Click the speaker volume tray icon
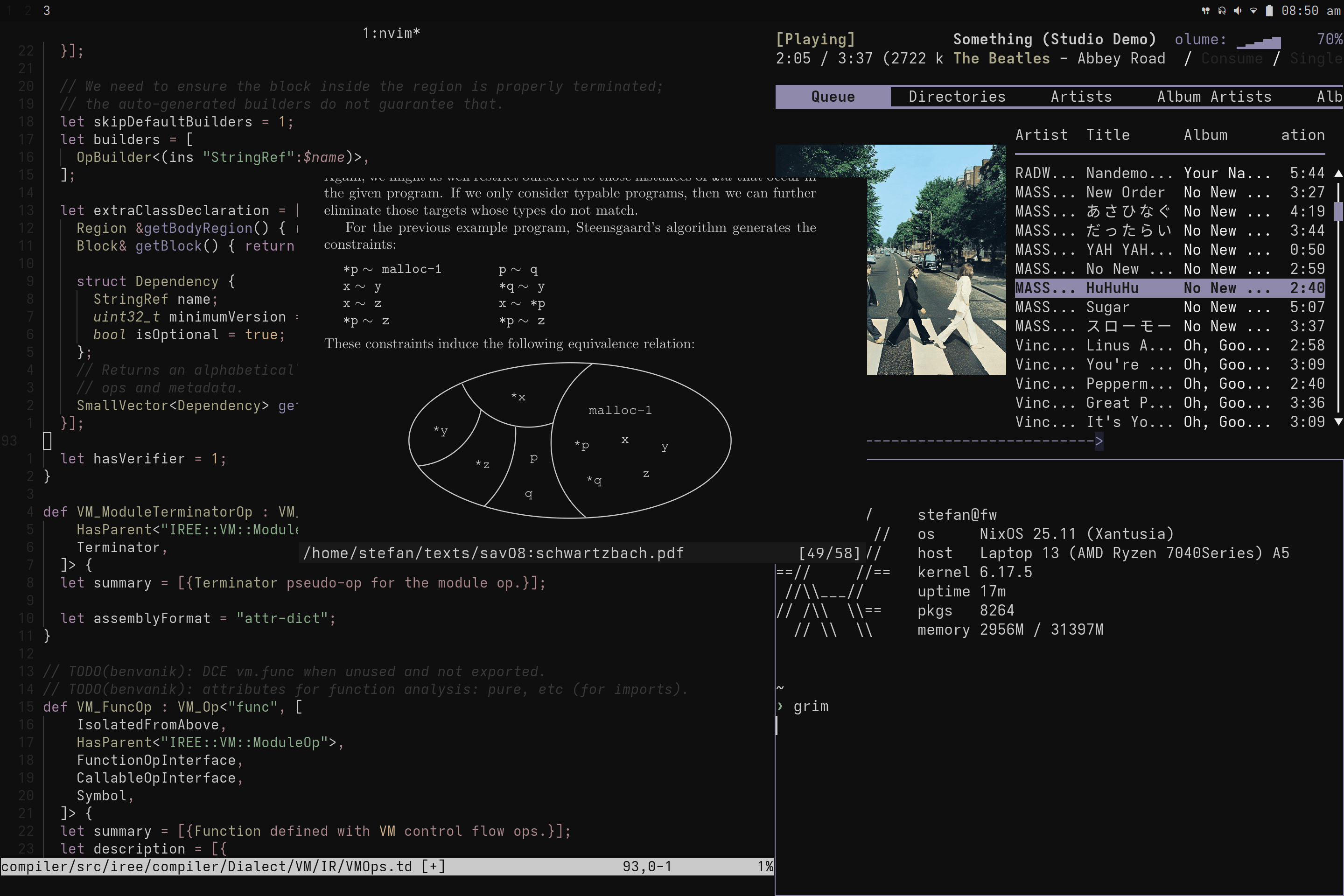This screenshot has height=896, width=1344. tap(1237, 11)
